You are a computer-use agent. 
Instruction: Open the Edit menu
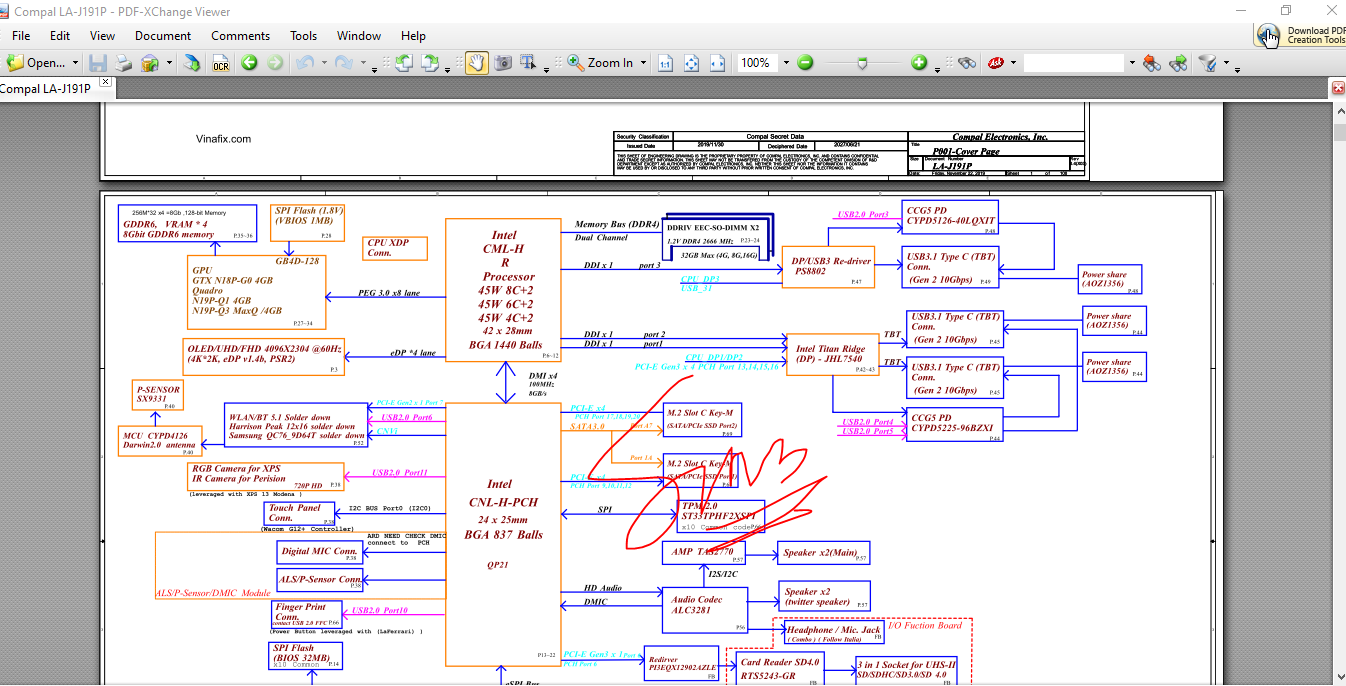(60, 35)
